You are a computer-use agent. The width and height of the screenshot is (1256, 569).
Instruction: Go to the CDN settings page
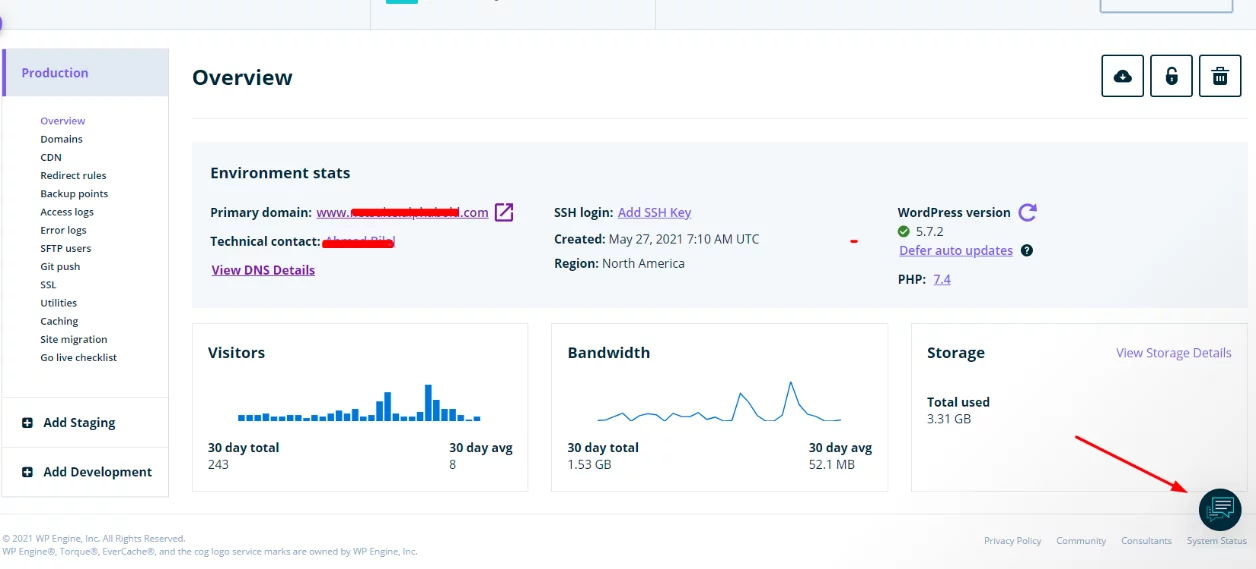(x=51, y=157)
